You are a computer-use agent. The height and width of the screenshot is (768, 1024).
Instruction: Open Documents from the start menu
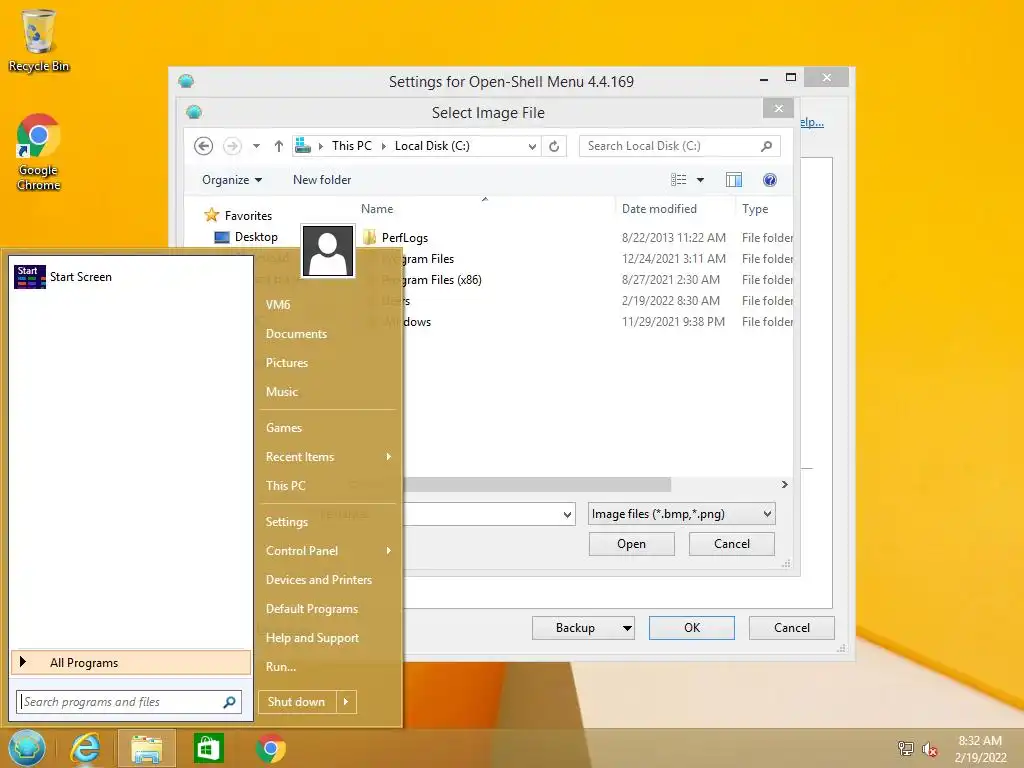tap(296, 334)
